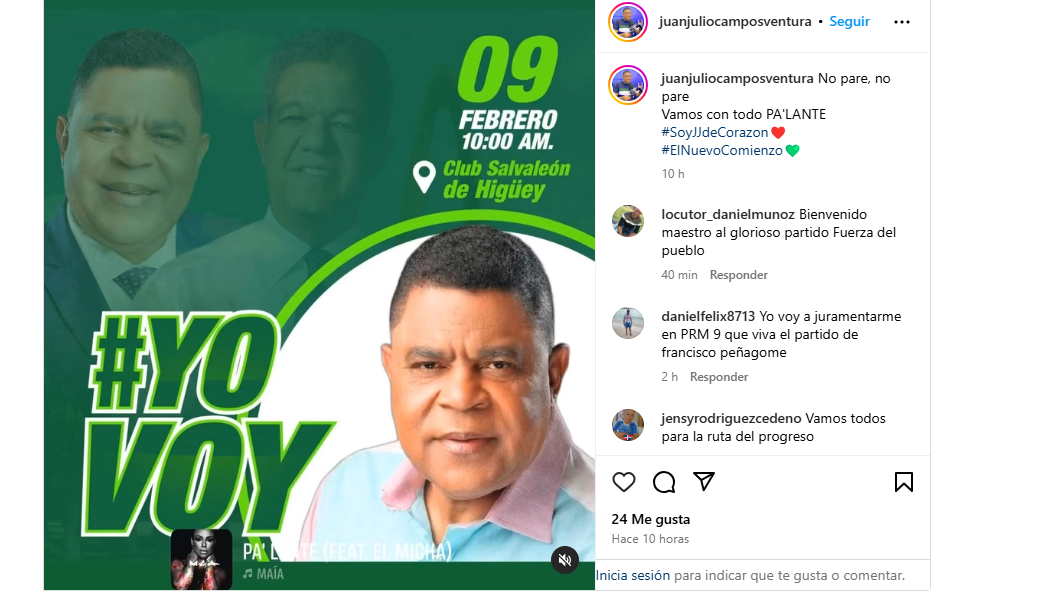Reply to locutor_danielmunoz's comment via Responder
Image resolution: width=1038 pixels, height=603 pixels.
coord(738,275)
